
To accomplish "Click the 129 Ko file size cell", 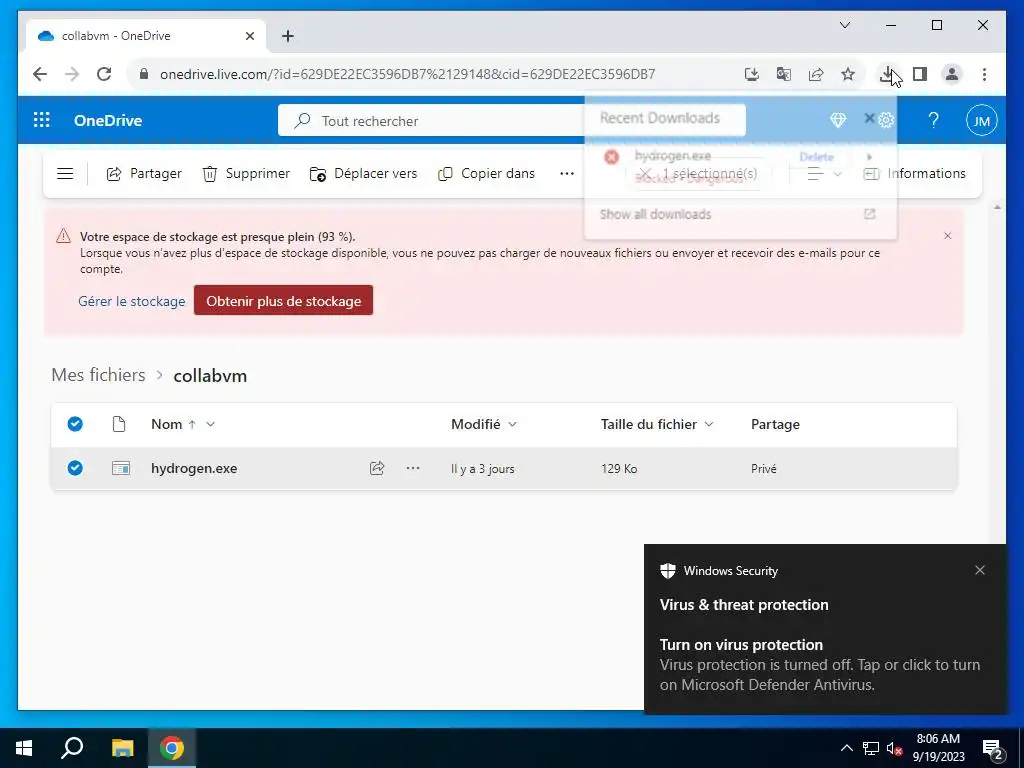I will click(619, 469).
